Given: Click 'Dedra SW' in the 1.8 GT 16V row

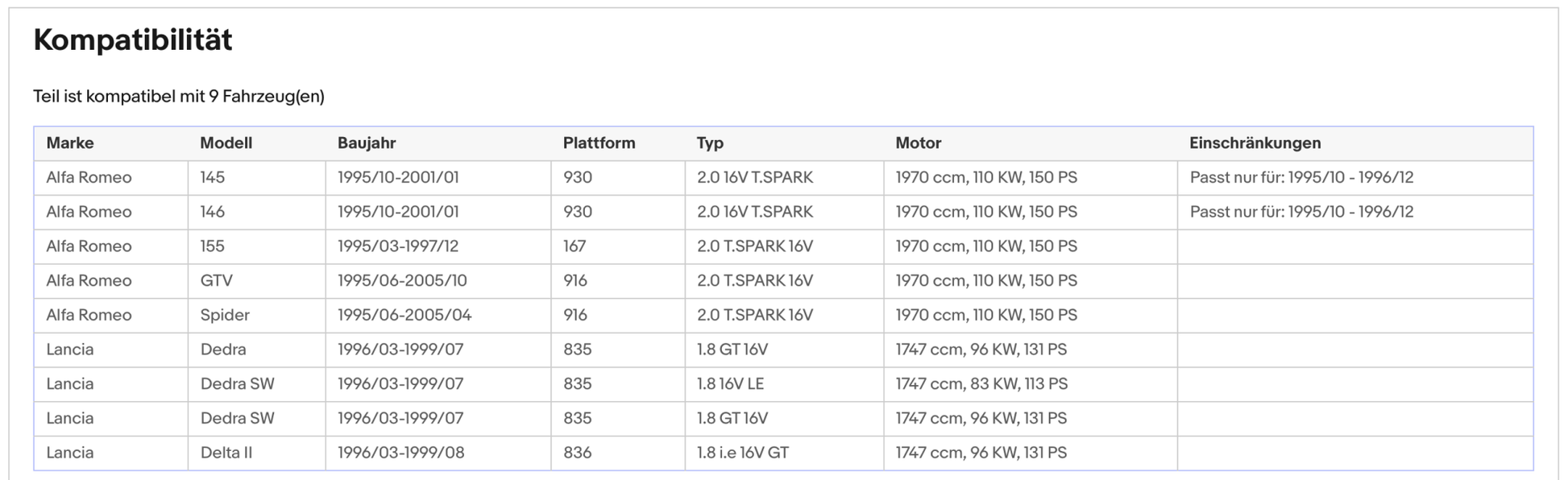Looking at the screenshot, I should [x=238, y=419].
